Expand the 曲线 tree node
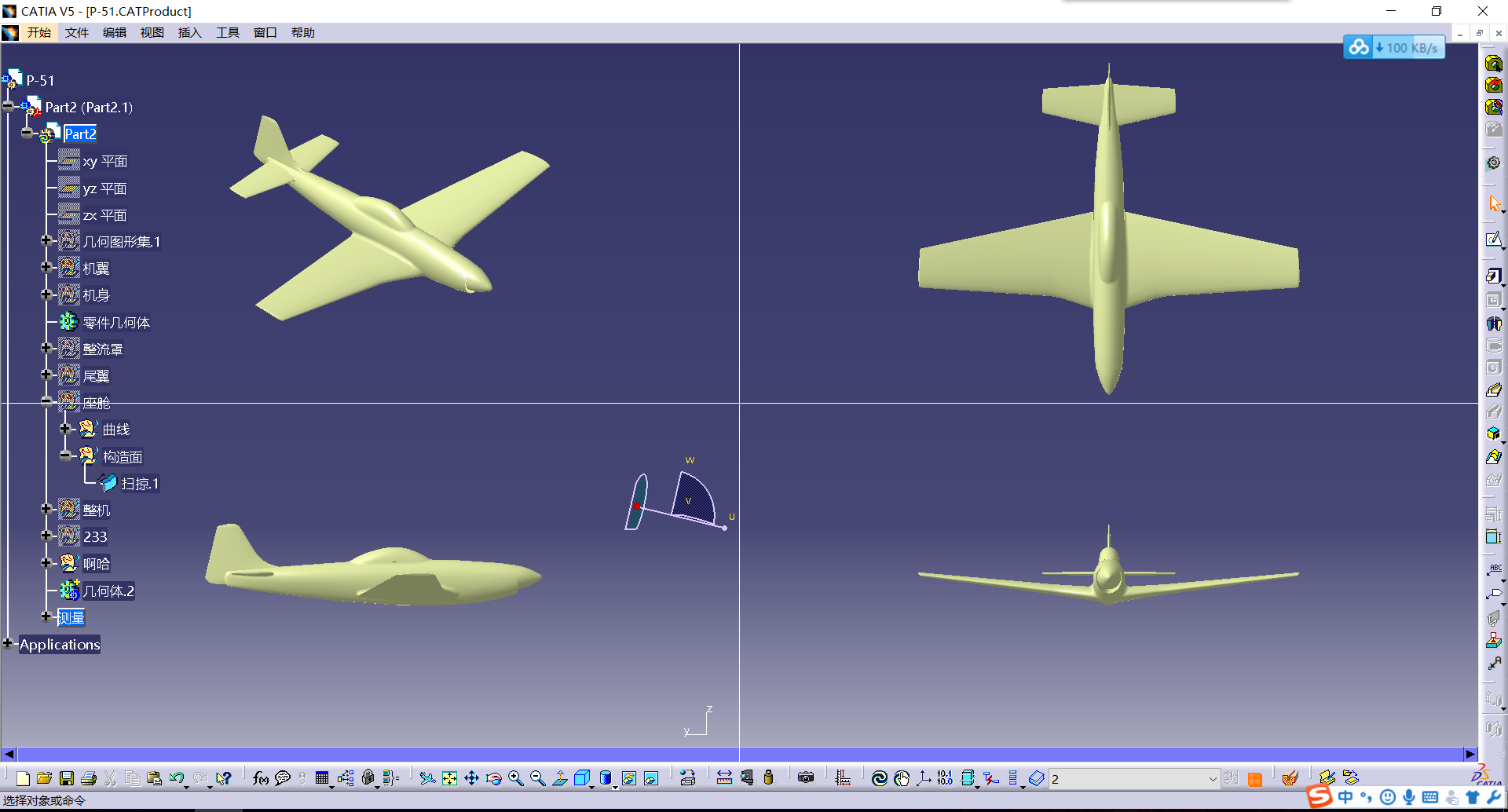This screenshot has width=1508, height=812. [66, 429]
